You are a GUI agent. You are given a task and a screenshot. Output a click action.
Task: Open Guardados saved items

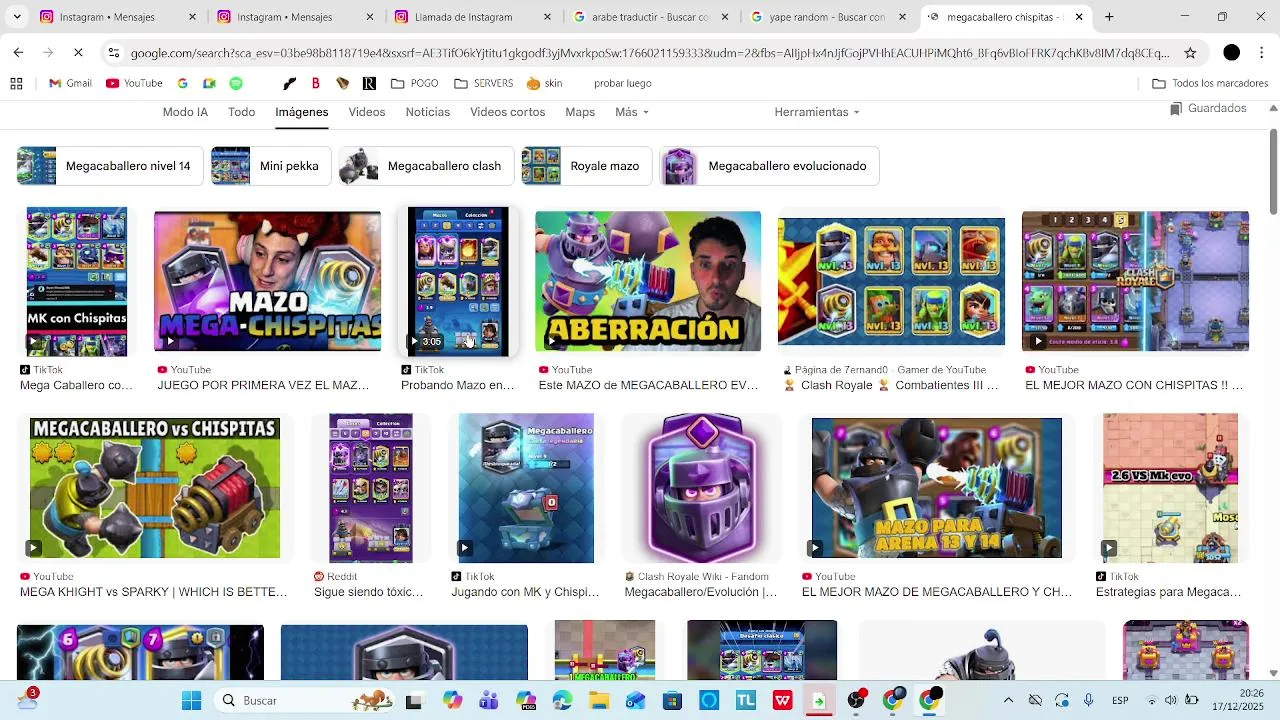[1208, 108]
